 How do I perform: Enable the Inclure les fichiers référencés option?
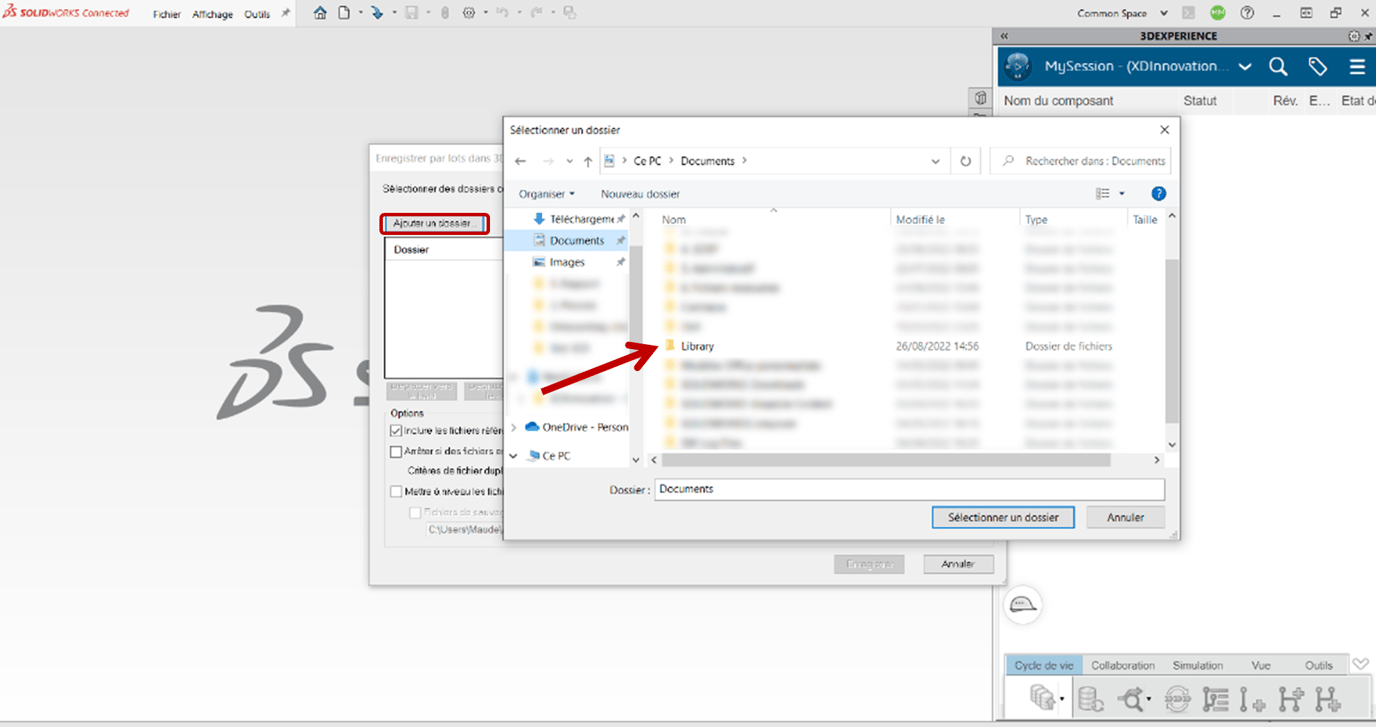[x=394, y=431]
